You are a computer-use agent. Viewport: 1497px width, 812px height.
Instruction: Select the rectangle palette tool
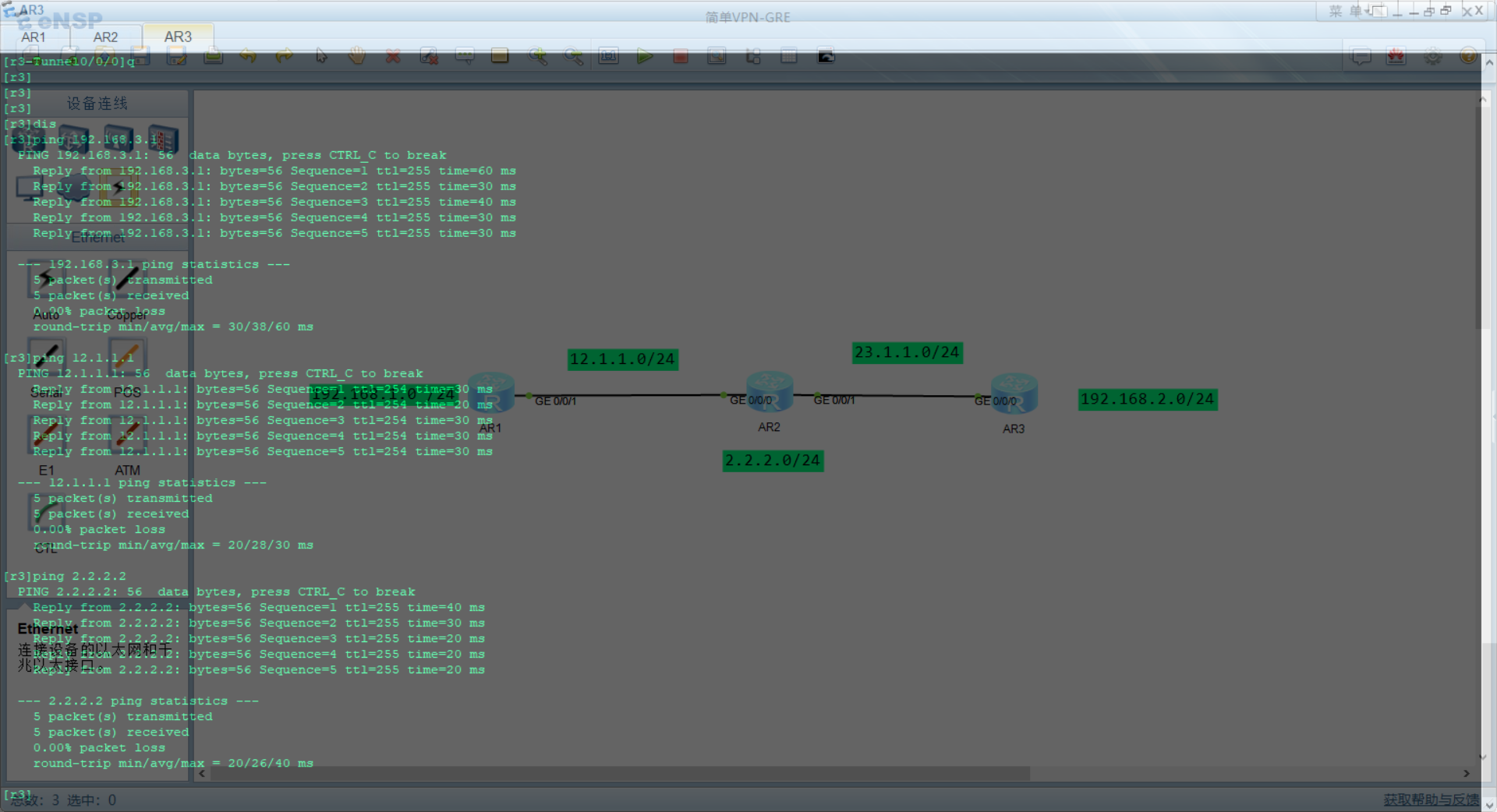click(x=500, y=56)
